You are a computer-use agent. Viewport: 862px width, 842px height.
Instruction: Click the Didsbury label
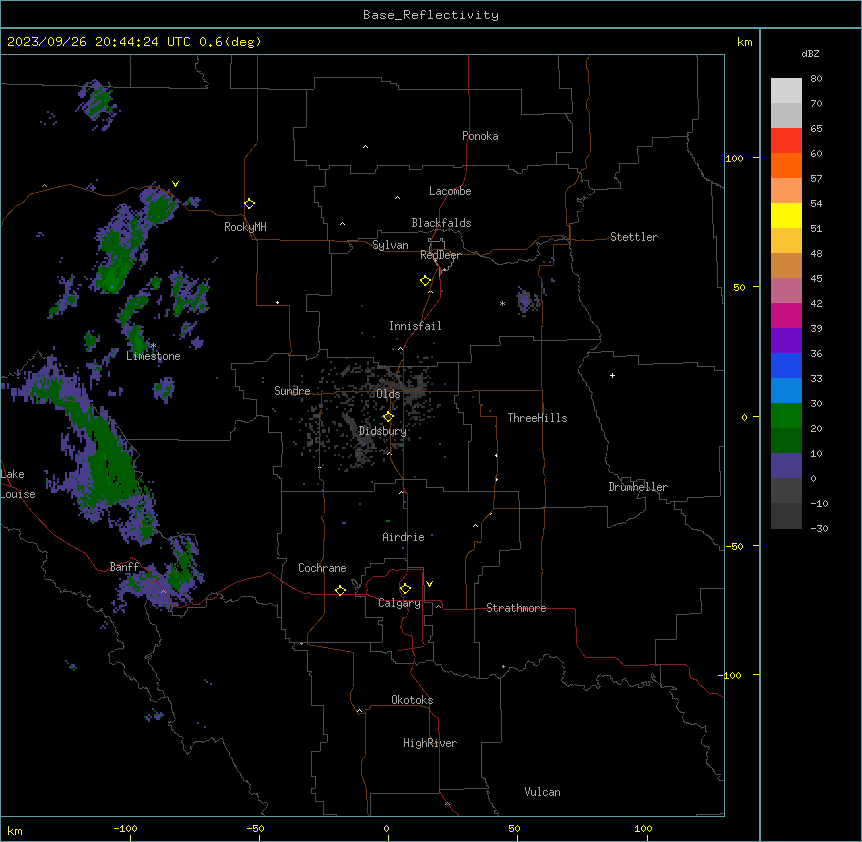pos(382,431)
